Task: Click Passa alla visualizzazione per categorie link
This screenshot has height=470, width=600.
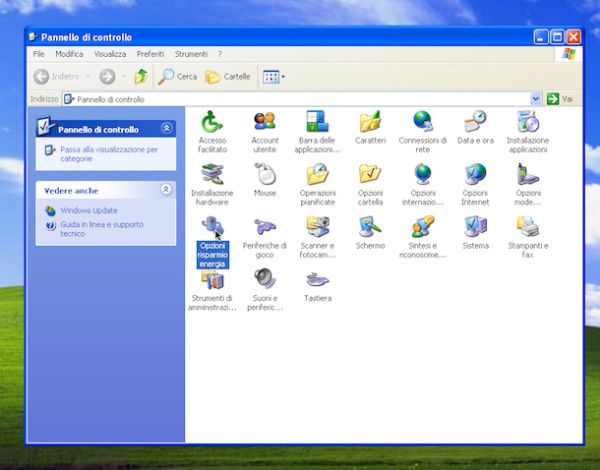Action: pyautogui.click(x=108, y=153)
